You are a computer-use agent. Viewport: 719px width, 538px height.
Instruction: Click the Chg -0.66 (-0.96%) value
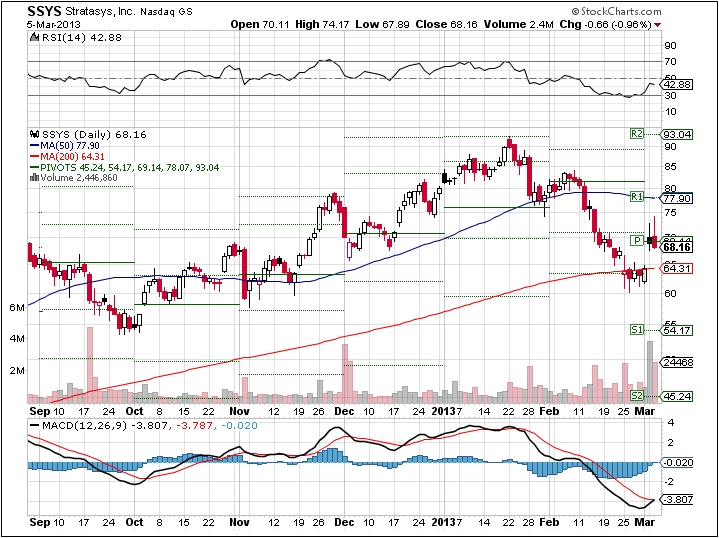click(x=606, y=24)
